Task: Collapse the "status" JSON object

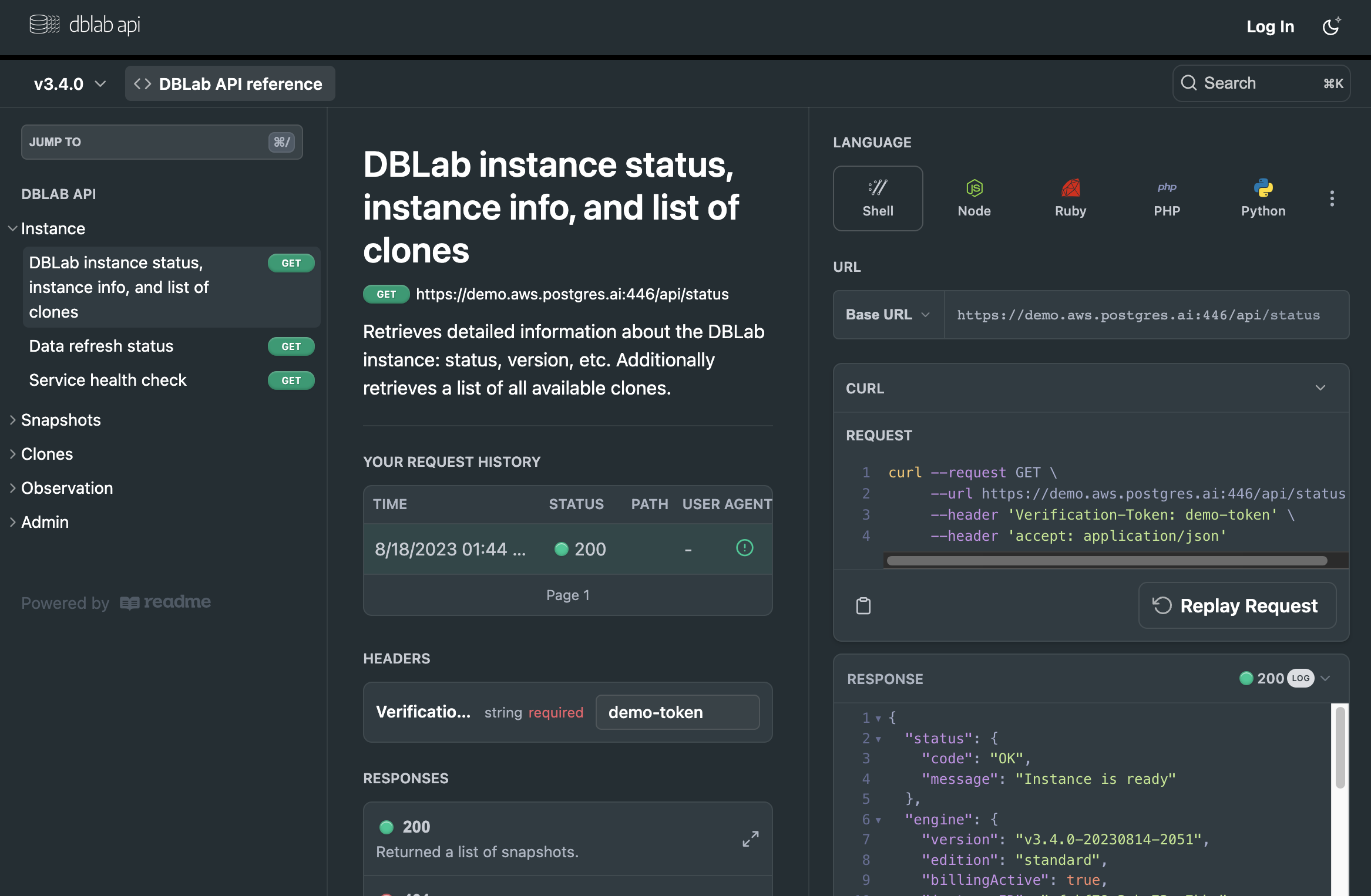Action: tap(878, 739)
